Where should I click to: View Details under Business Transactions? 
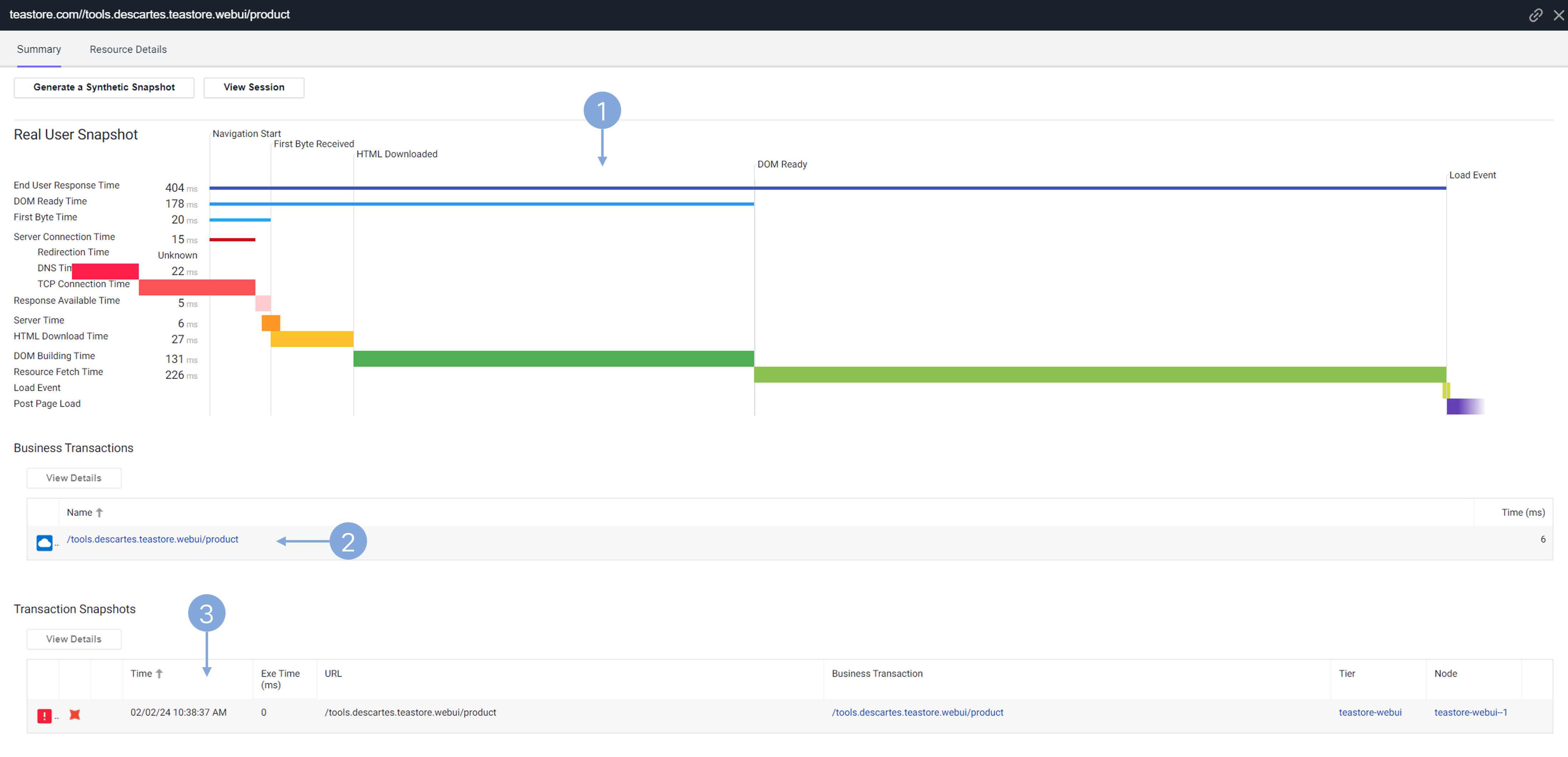(74, 478)
